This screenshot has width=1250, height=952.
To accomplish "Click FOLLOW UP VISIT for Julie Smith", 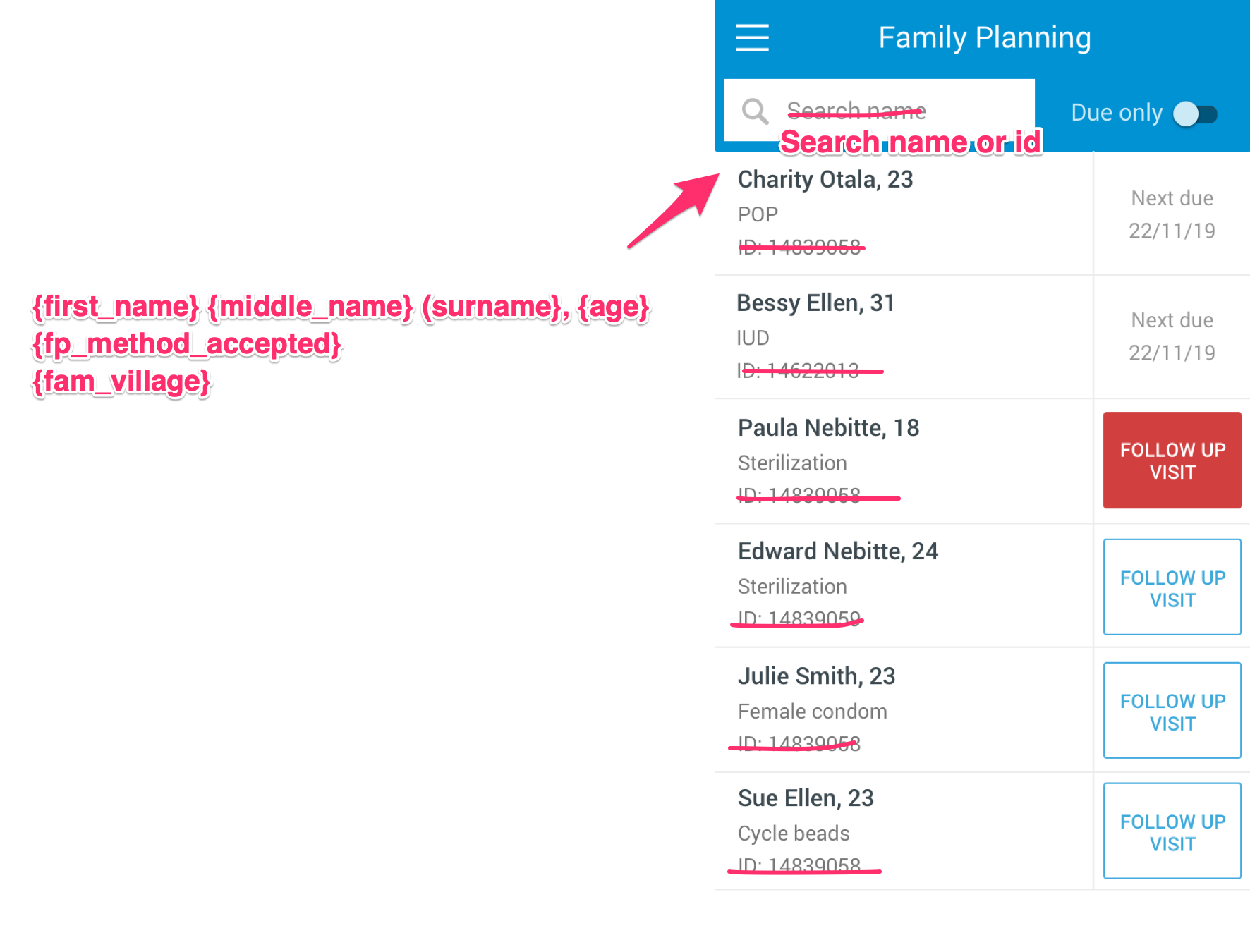I will (x=1171, y=711).
